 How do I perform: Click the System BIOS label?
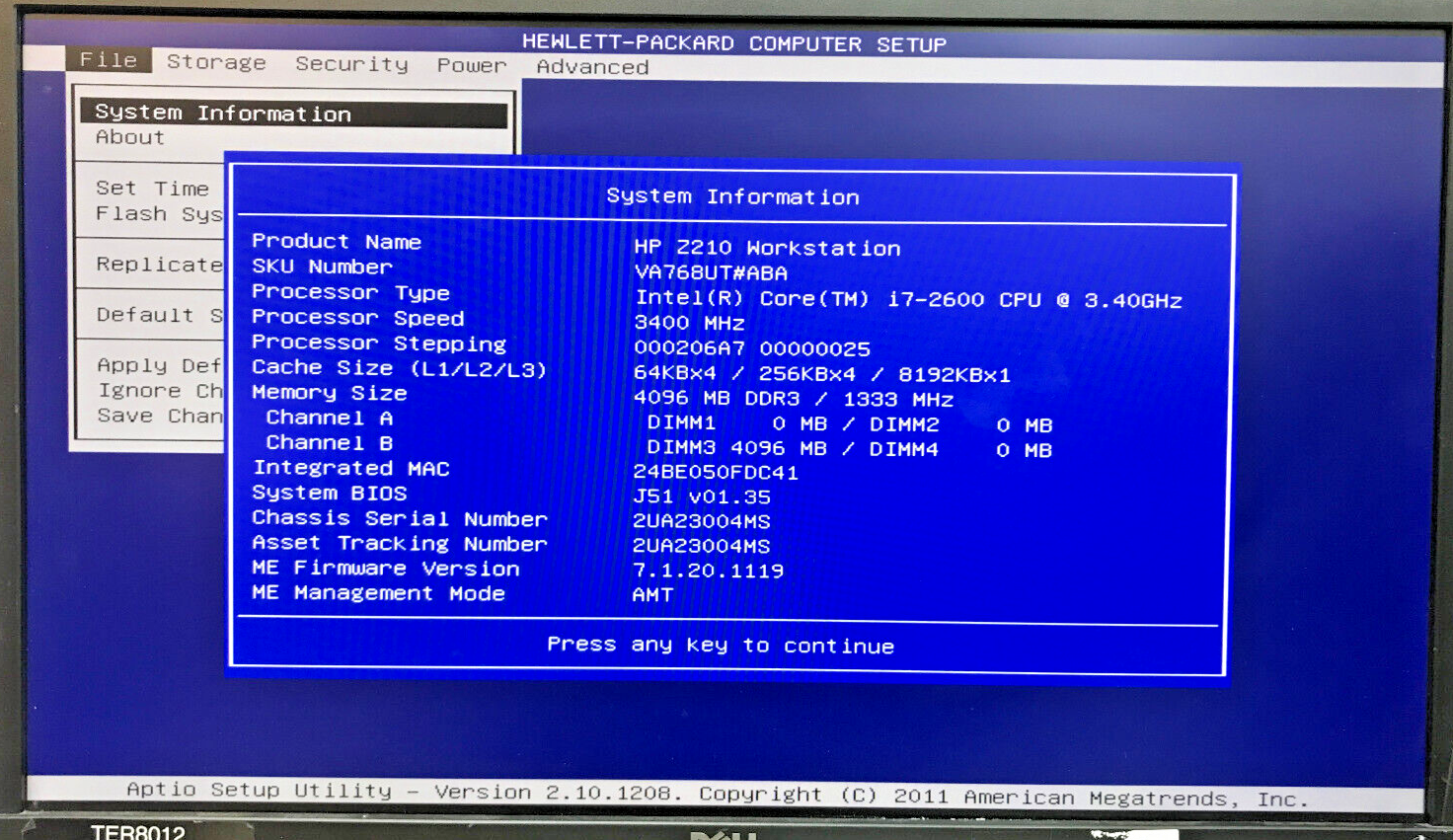tap(329, 493)
